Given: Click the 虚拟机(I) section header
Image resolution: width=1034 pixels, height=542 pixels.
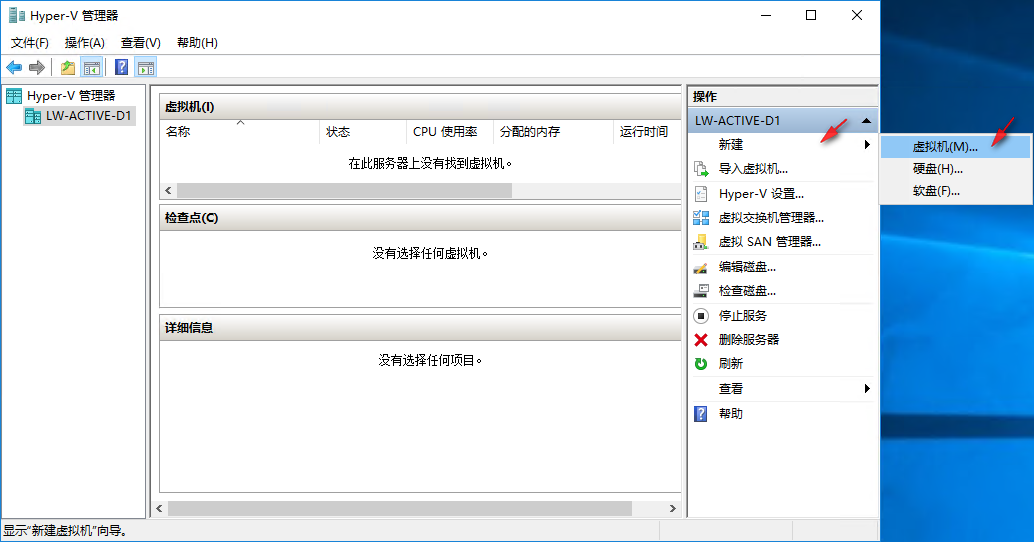Looking at the screenshot, I should (420, 107).
